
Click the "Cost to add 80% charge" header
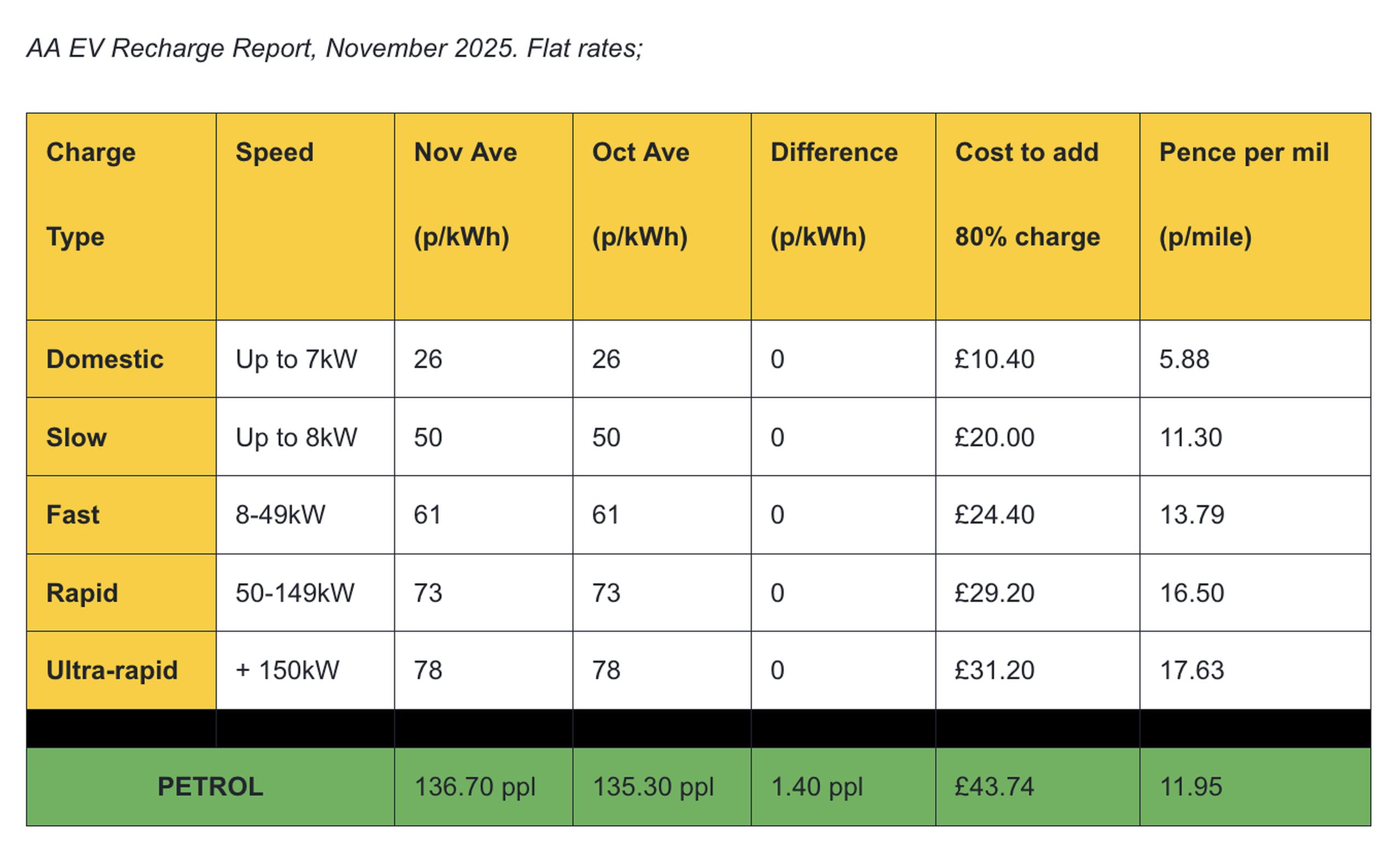(x=1037, y=216)
